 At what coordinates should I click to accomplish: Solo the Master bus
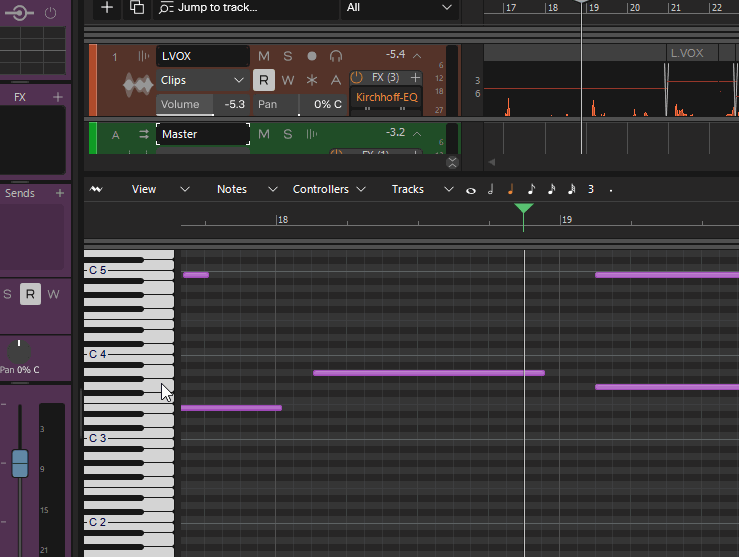pos(287,134)
